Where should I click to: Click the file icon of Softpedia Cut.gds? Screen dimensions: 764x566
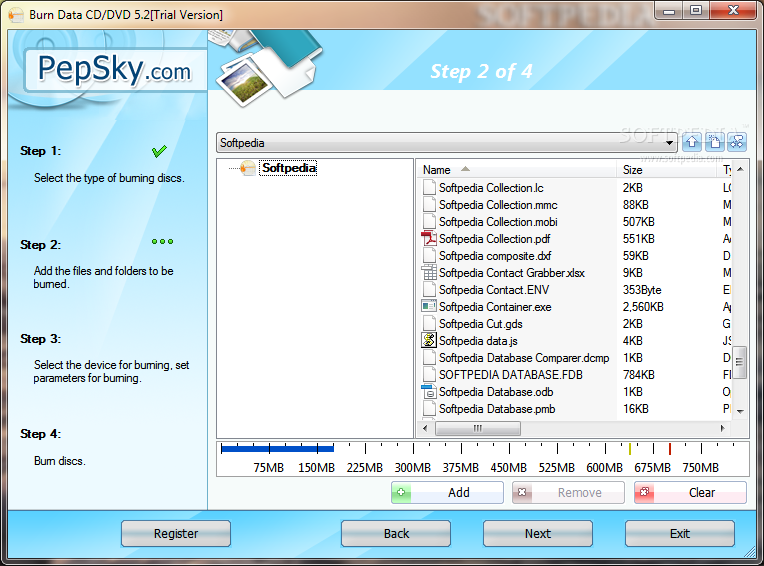(x=429, y=323)
